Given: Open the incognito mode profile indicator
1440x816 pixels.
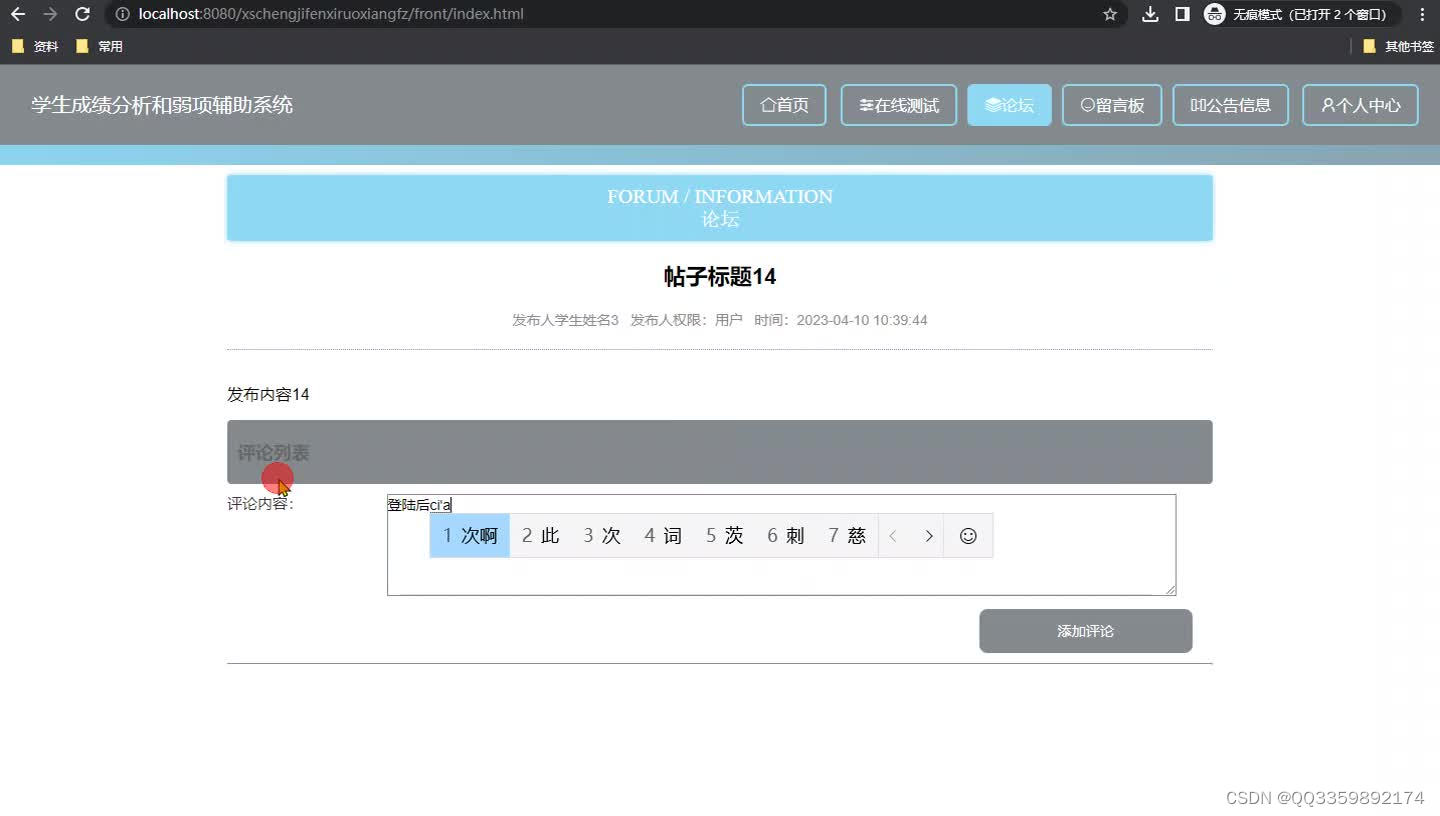Looking at the screenshot, I should pos(1300,14).
